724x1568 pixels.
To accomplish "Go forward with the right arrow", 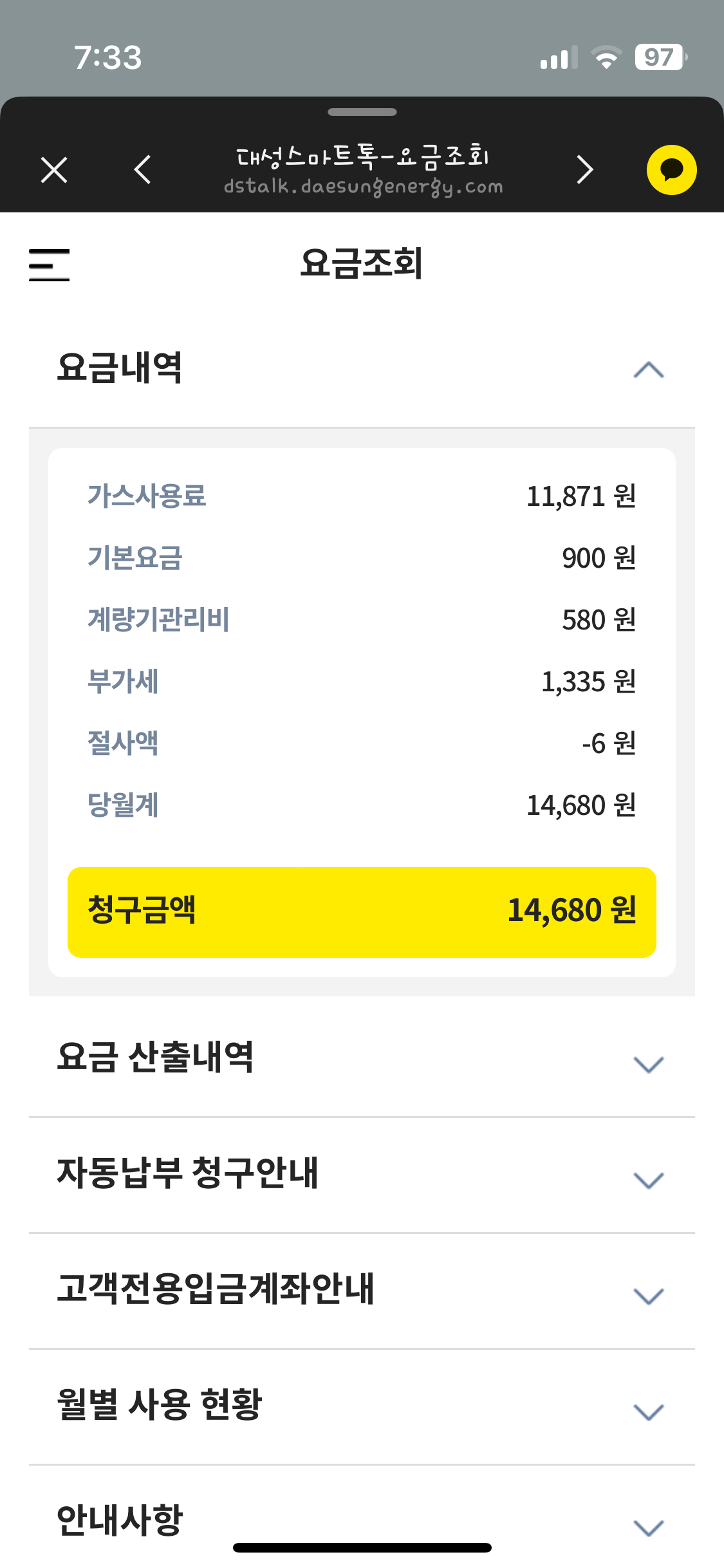I will pos(584,170).
